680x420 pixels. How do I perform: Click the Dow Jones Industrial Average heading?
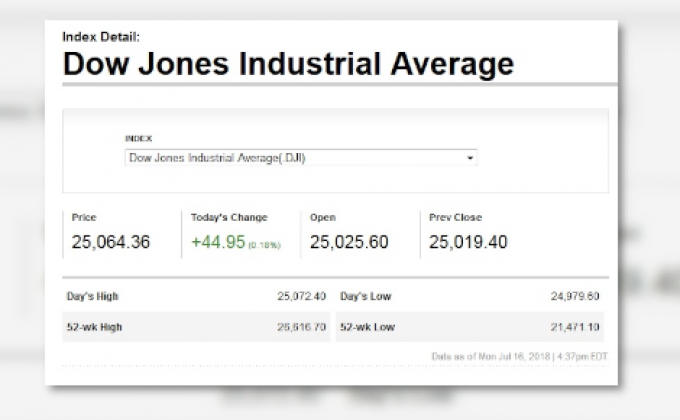point(288,65)
